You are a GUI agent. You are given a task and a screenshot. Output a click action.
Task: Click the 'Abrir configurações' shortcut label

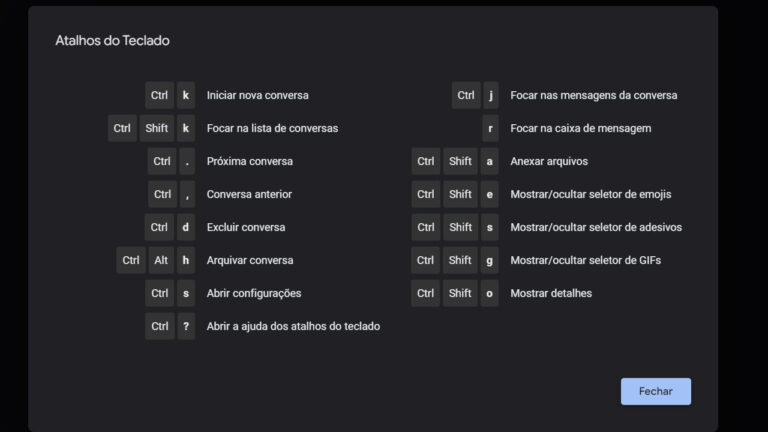254,293
